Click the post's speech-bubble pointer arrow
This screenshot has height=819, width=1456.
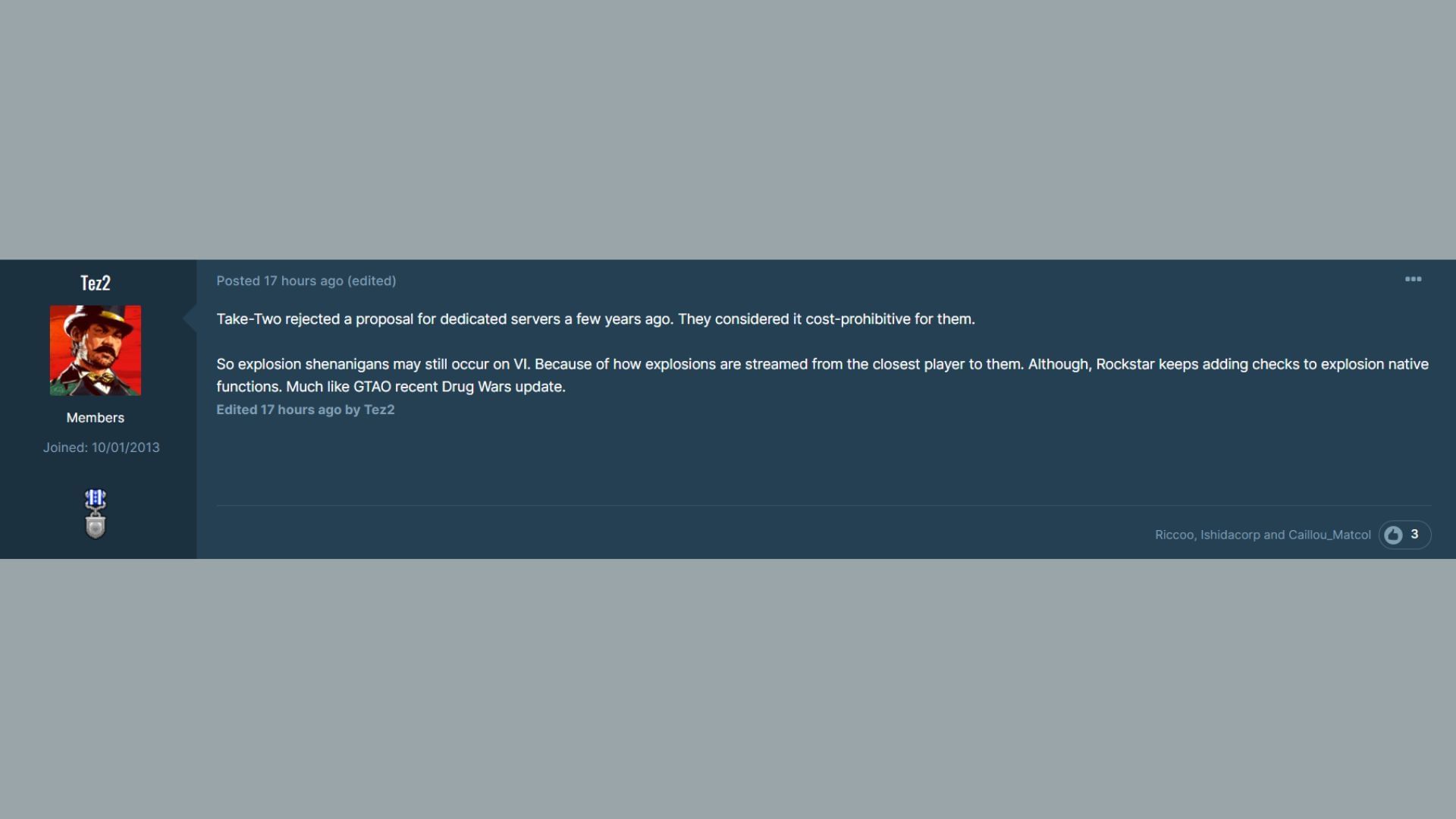[190, 319]
